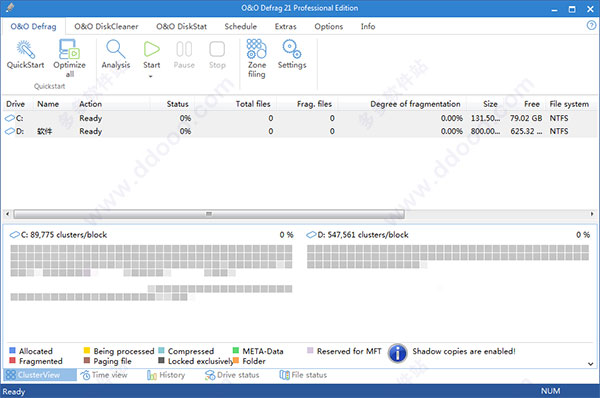Image resolution: width=600 pixels, height=398 pixels.
Task: Click the app icon in the title bar
Action: [x=10, y=8]
